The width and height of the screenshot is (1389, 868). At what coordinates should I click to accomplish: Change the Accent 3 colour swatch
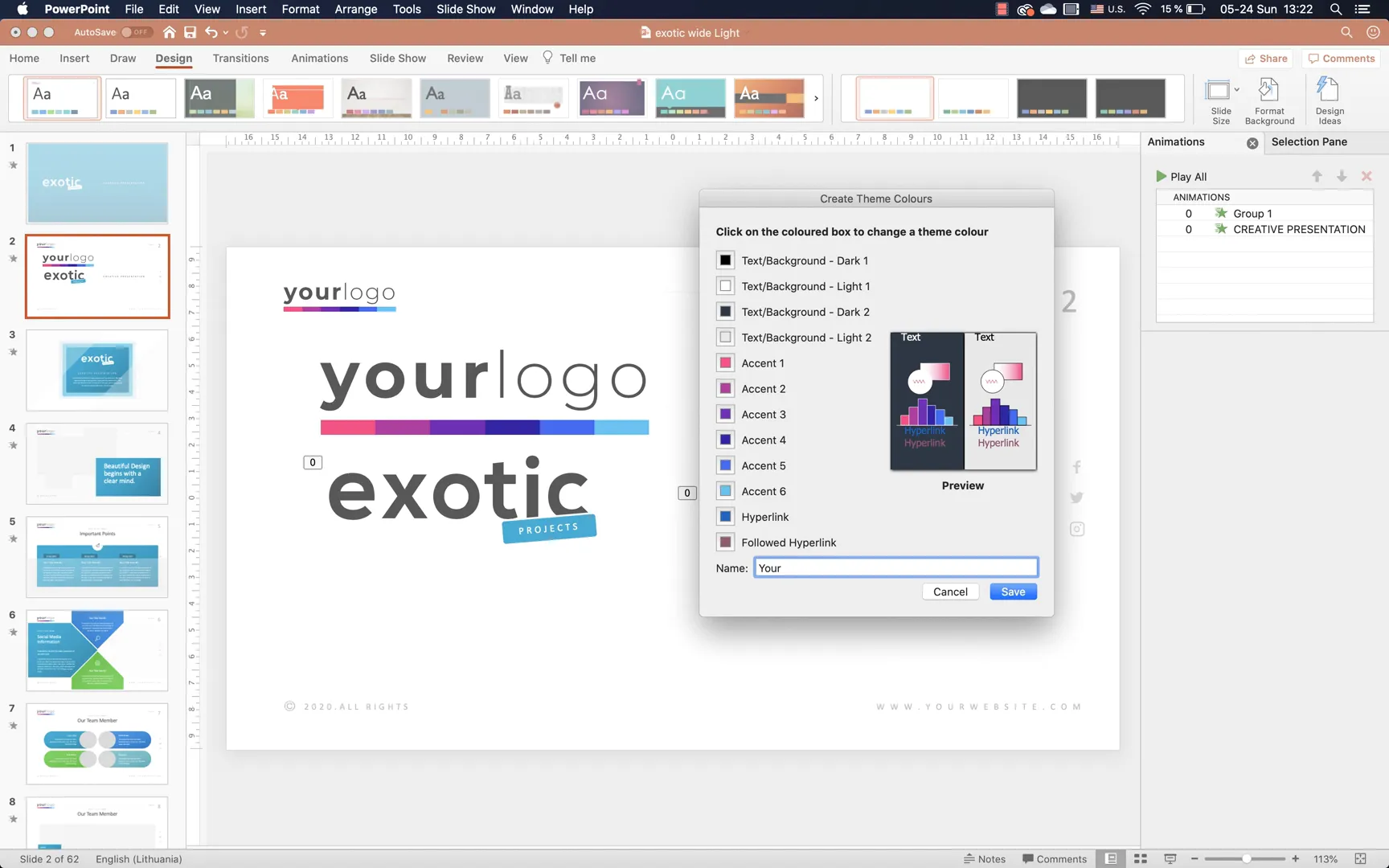726,414
